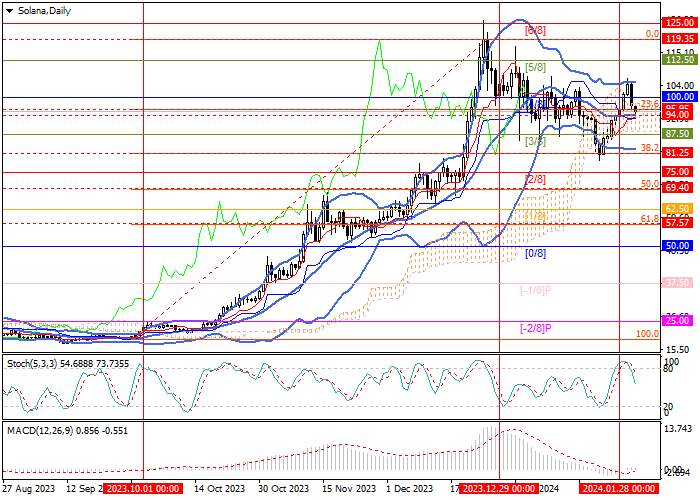
Task: Select the orange 62.50 price label
Action: [677, 209]
